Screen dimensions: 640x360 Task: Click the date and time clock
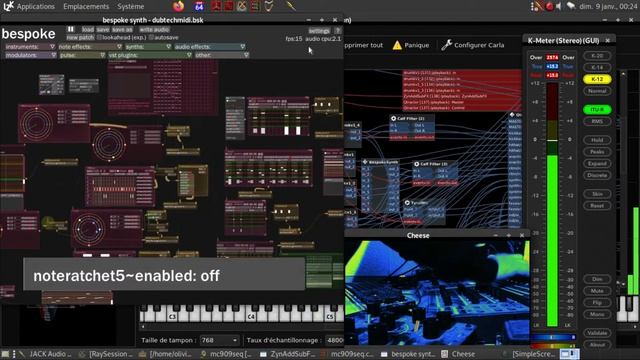point(608,7)
